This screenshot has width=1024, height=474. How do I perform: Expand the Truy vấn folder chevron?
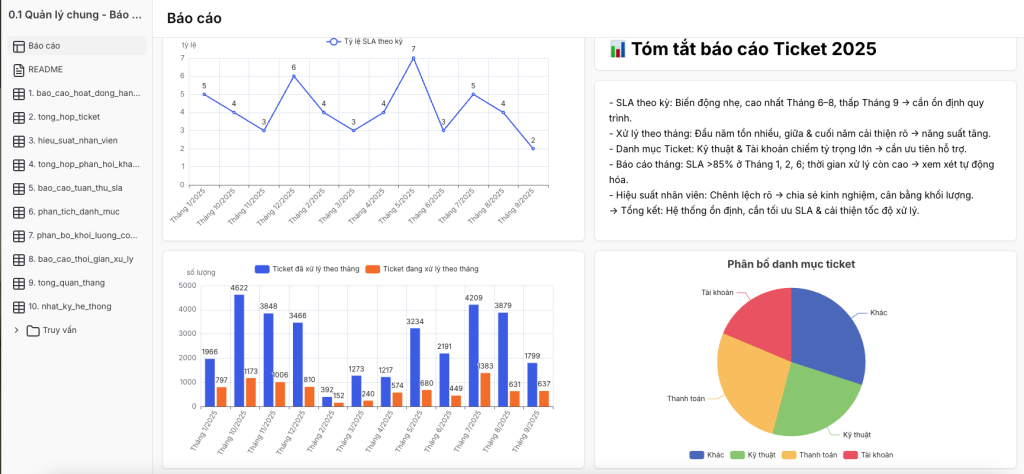pos(16,330)
